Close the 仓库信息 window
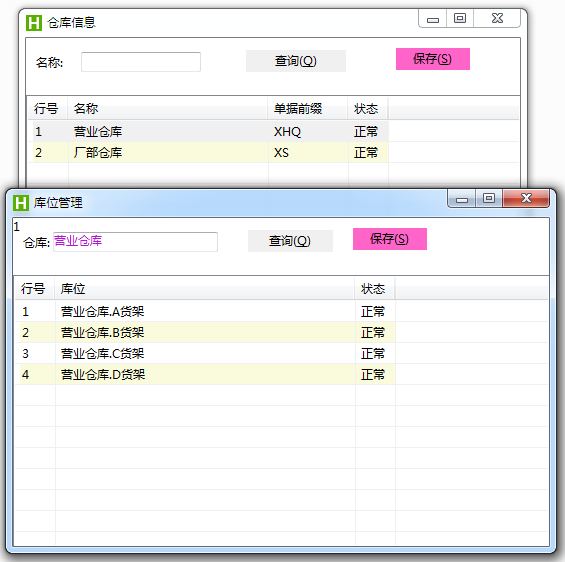 coord(497,19)
